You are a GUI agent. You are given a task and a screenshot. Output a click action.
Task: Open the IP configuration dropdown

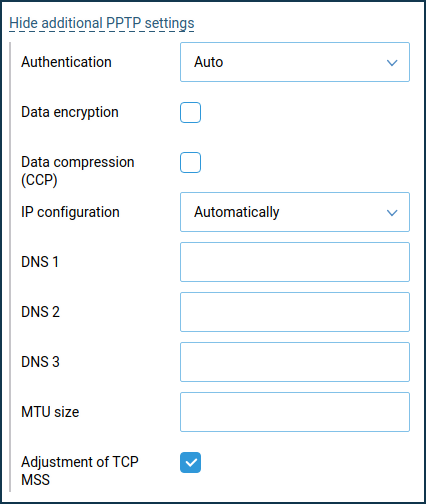[295, 212]
